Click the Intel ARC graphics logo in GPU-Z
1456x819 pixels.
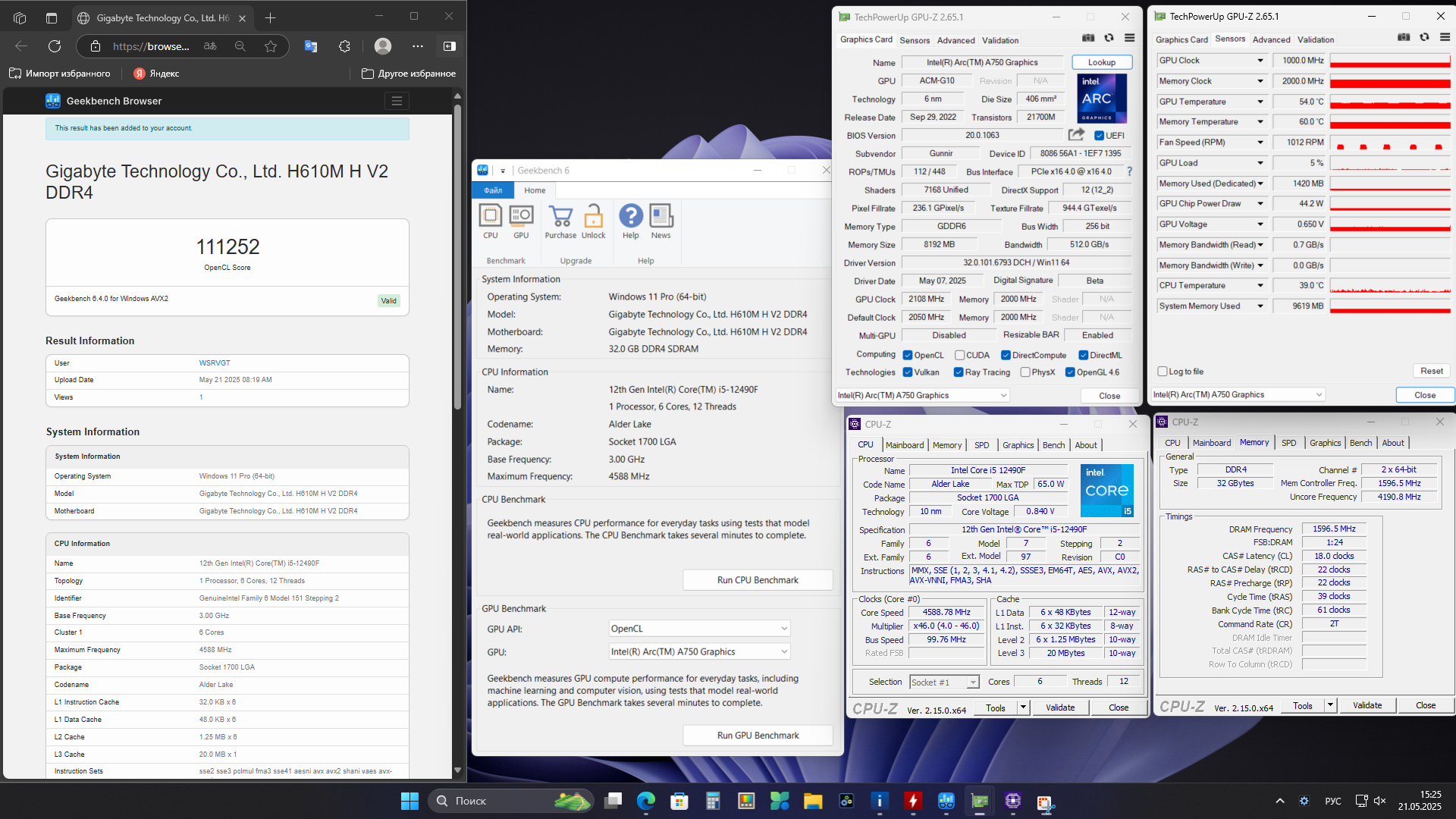point(1102,98)
